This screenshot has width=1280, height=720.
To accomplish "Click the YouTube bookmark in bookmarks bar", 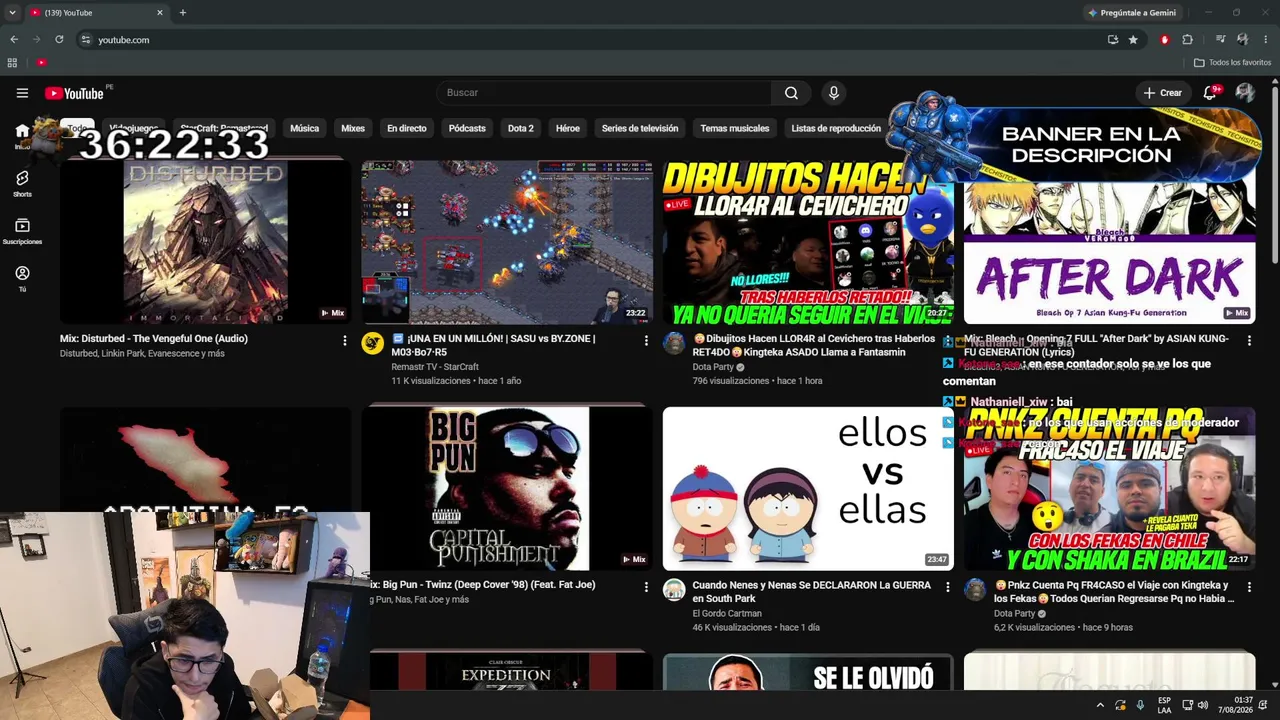I will tap(41, 62).
